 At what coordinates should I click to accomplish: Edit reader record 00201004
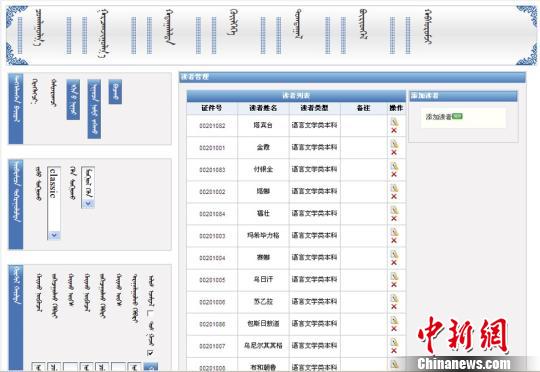[x=394, y=254]
